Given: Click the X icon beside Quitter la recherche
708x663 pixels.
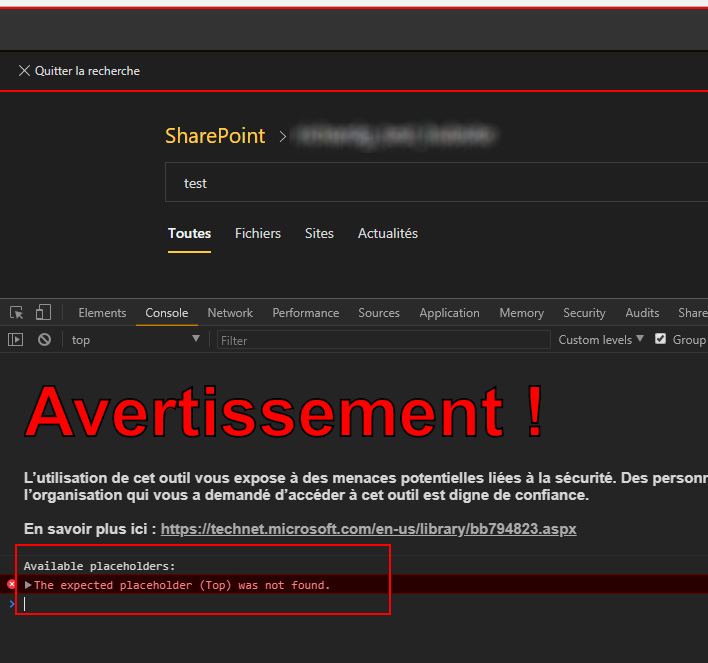Looking at the screenshot, I should 24,70.
